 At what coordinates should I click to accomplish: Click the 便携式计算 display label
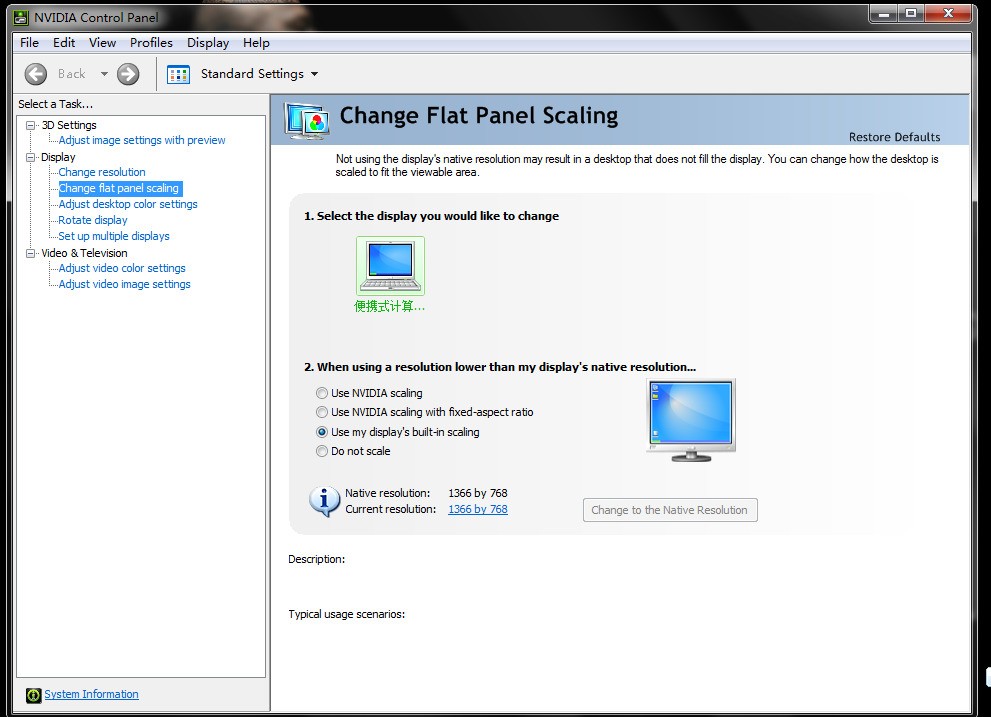[389, 307]
